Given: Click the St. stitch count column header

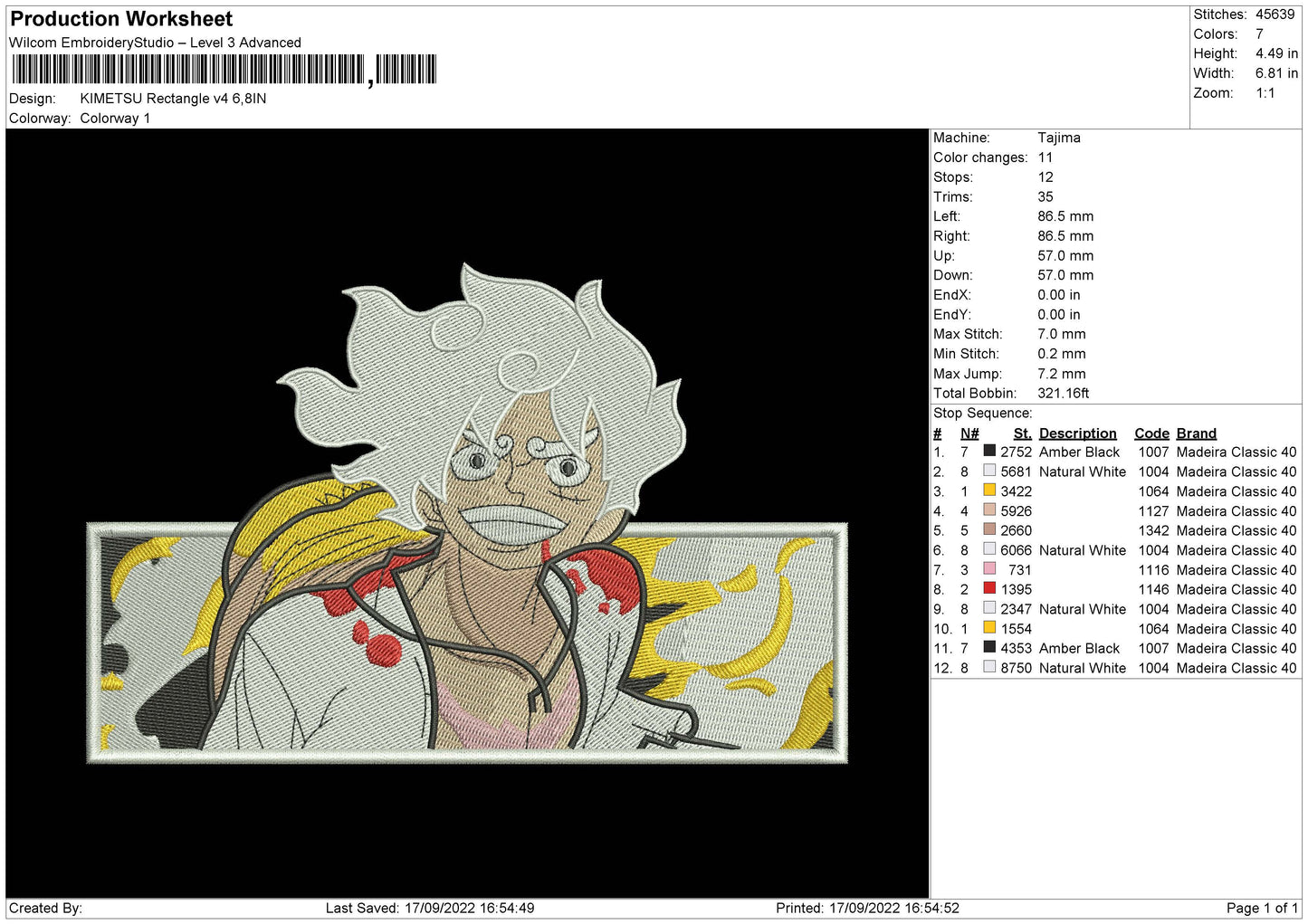Looking at the screenshot, I should click(1022, 433).
